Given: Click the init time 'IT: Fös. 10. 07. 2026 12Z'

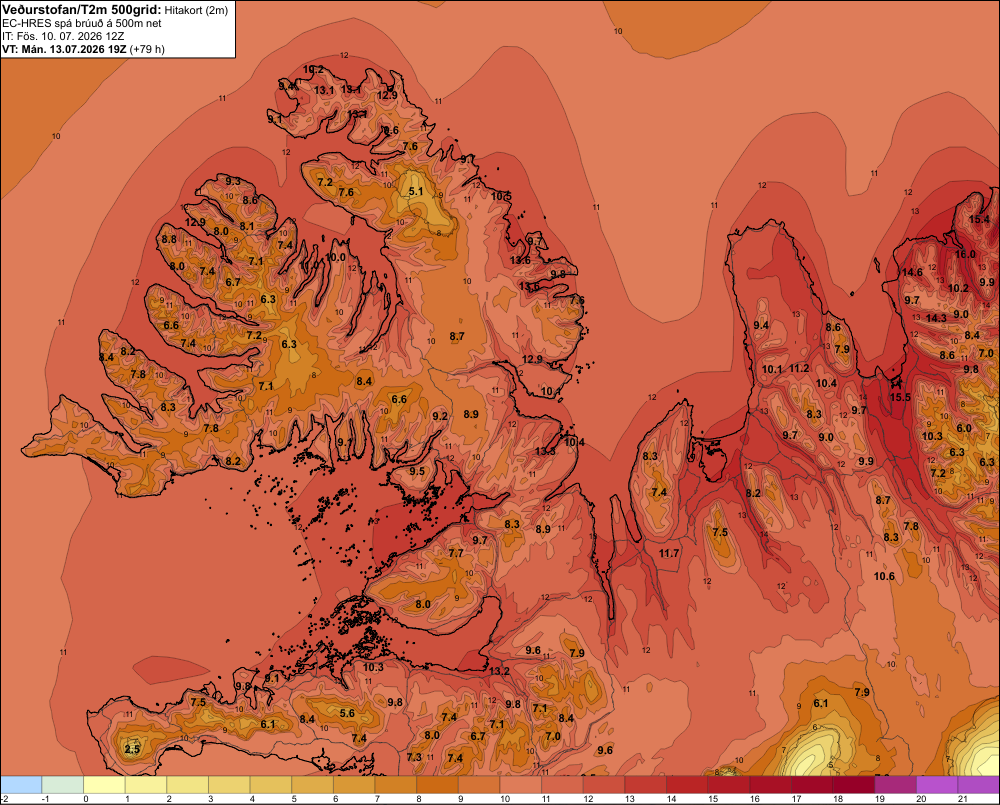Looking at the screenshot, I should (64, 36).
